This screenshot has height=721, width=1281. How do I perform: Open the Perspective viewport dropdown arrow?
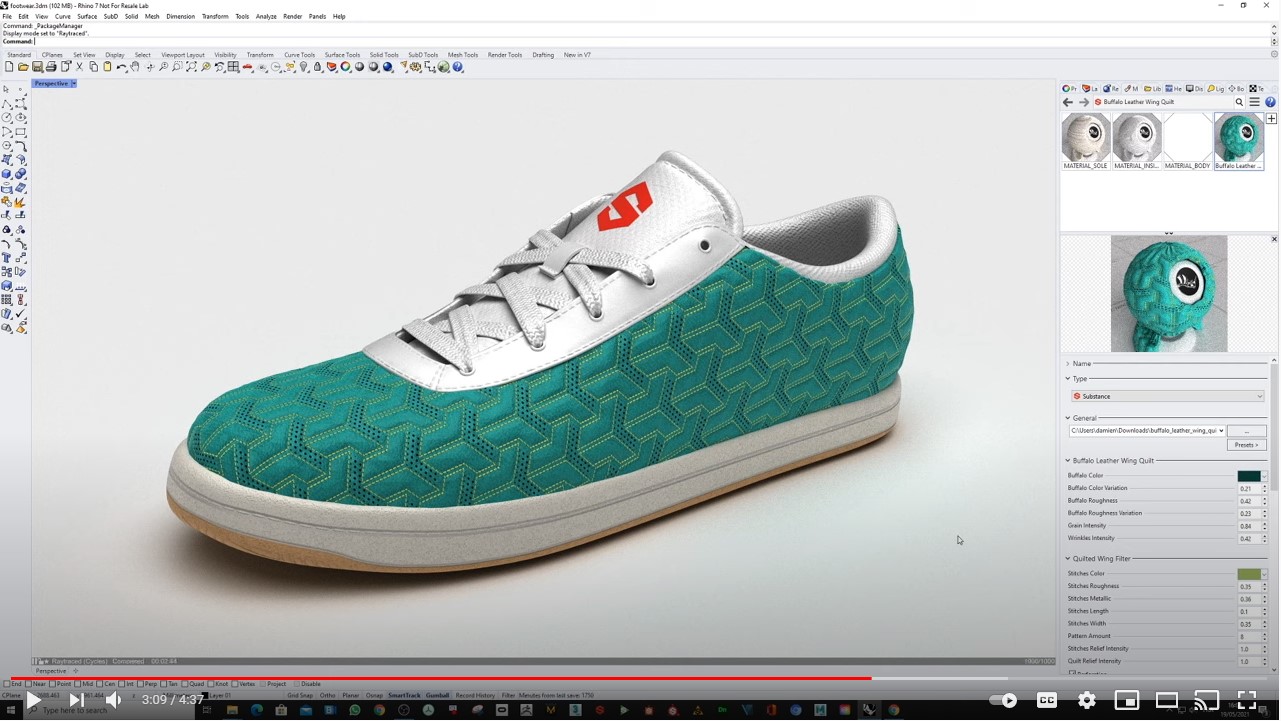[73, 83]
